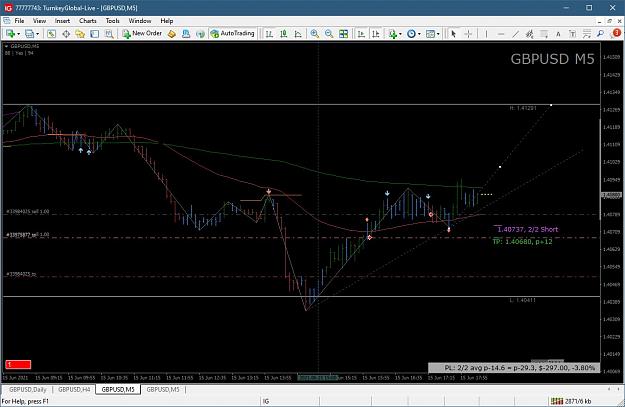
Task: Open the Strategy Tester magnifier icon
Action: coord(109,34)
